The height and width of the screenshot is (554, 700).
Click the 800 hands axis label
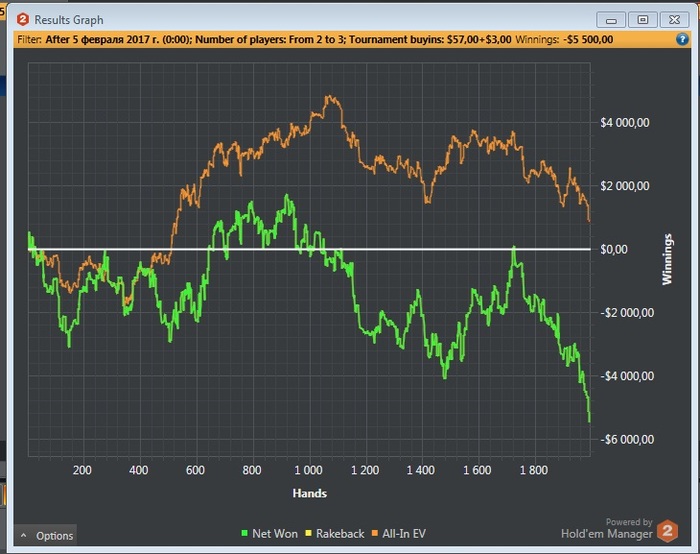252,470
